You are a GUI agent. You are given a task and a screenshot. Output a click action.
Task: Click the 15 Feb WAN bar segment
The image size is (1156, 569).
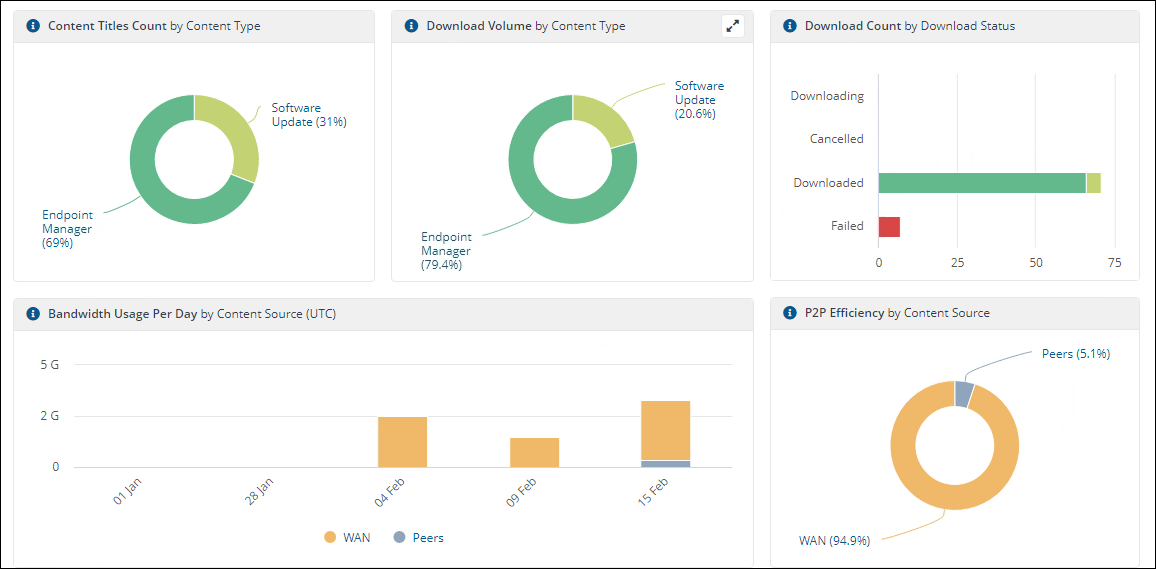tap(665, 430)
